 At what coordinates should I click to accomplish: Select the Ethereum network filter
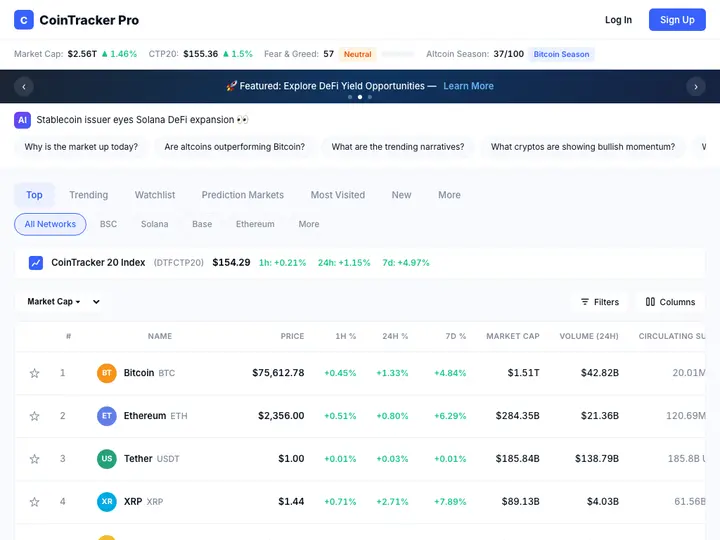pos(255,224)
